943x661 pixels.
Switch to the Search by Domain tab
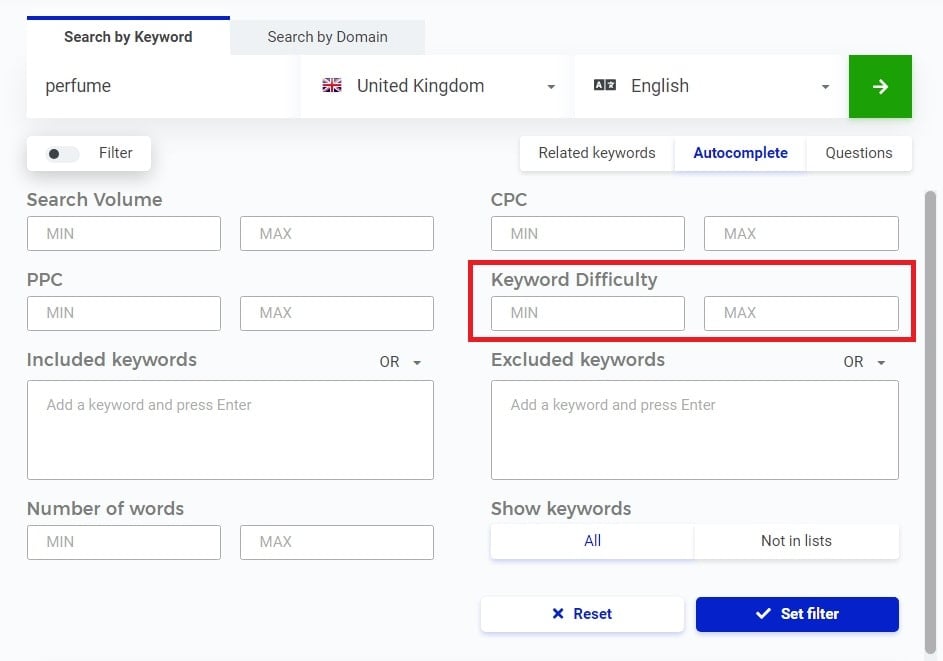[x=327, y=36]
